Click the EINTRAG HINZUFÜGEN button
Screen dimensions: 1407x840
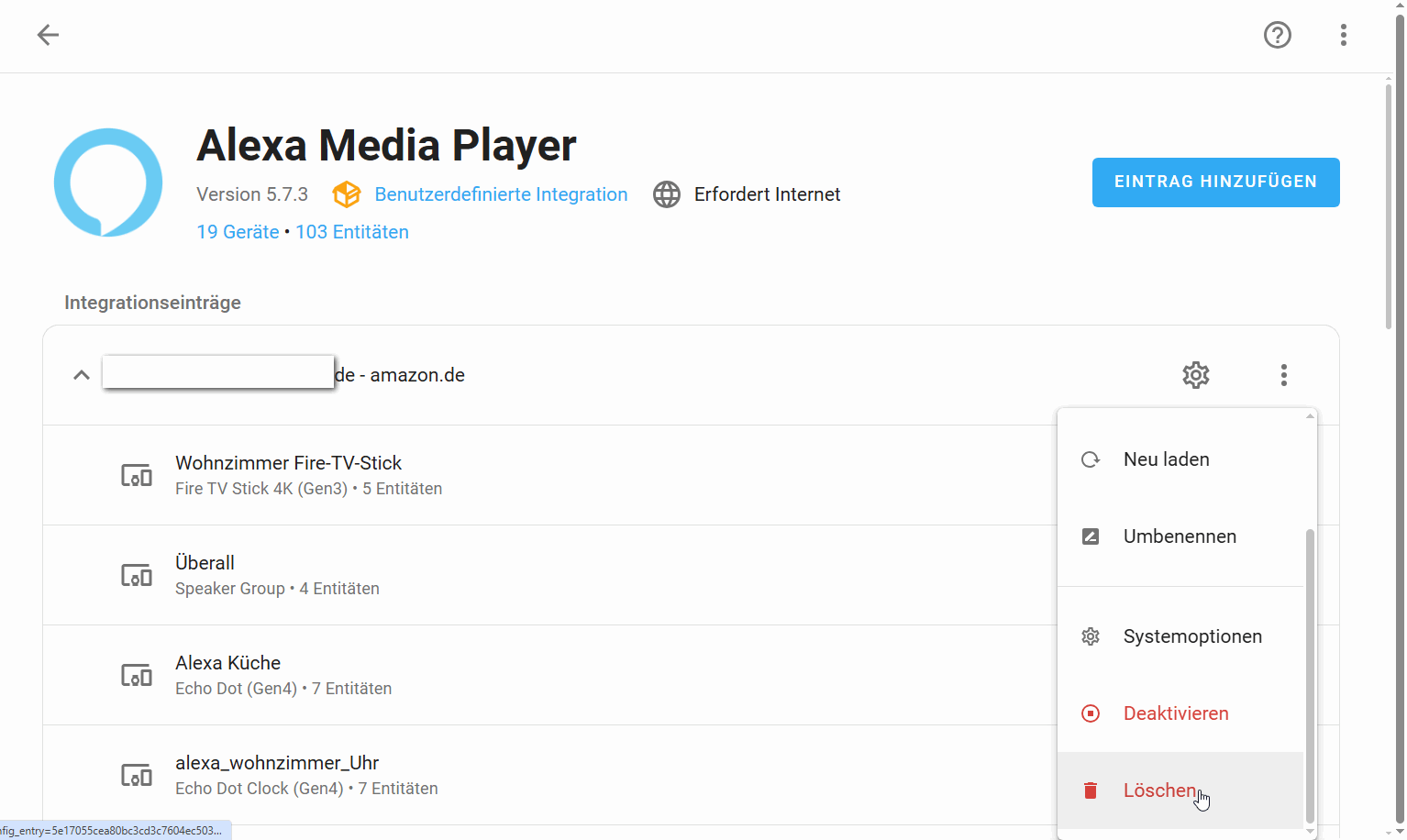pyautogui.click(x=1216, y=182)
